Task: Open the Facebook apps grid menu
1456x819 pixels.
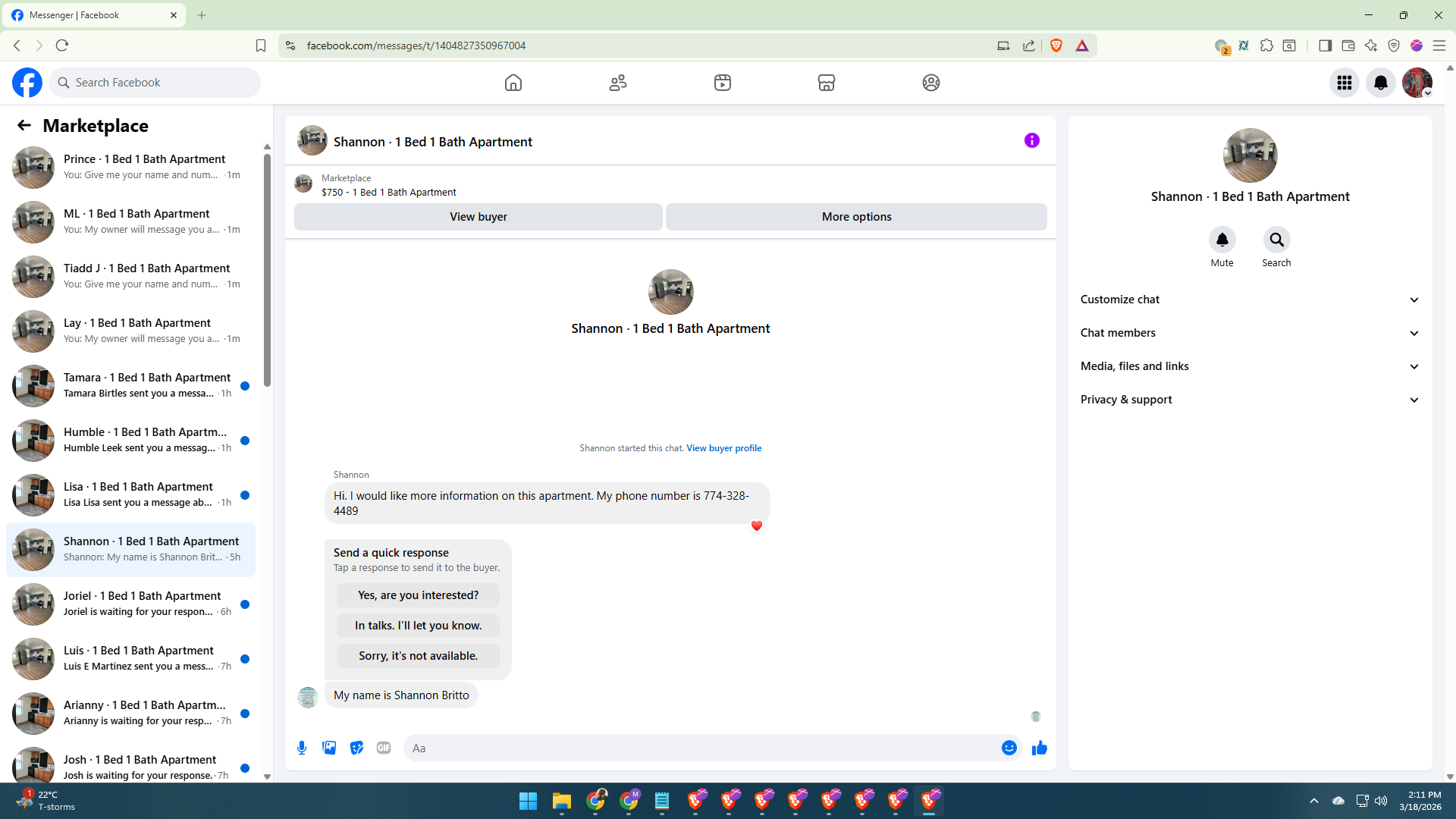Action: click(1344, 83)
